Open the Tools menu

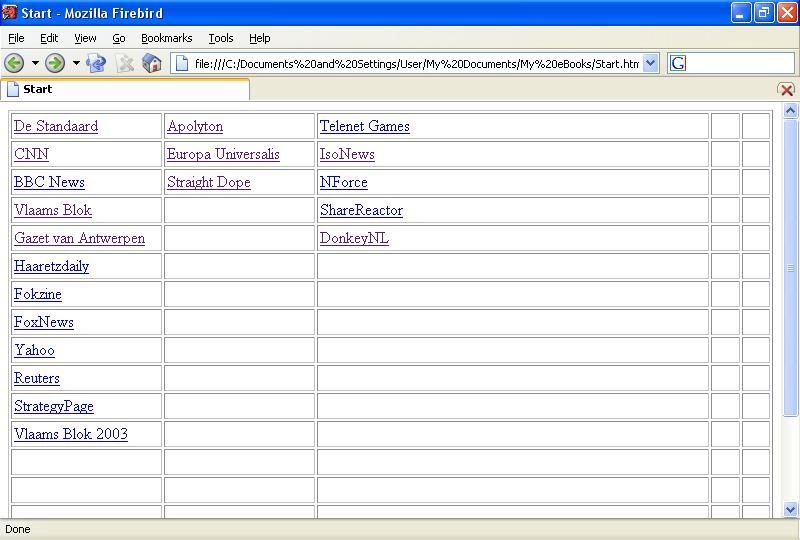click(x=220, y=38)
